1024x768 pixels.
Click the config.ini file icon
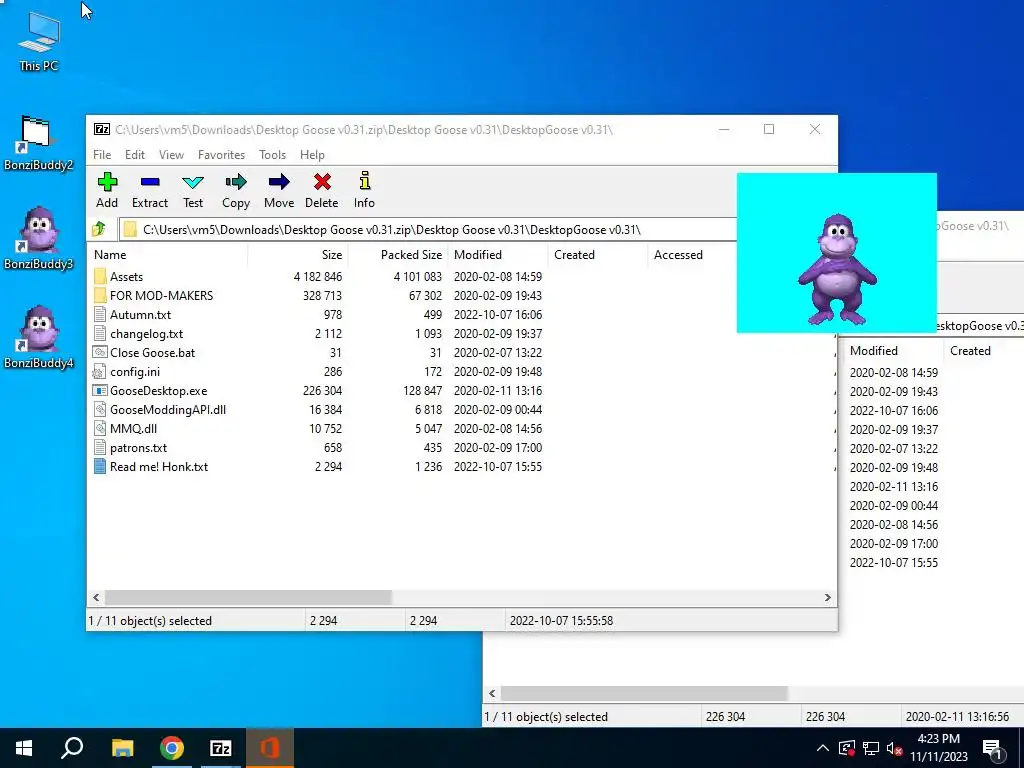tap(100, 372)
